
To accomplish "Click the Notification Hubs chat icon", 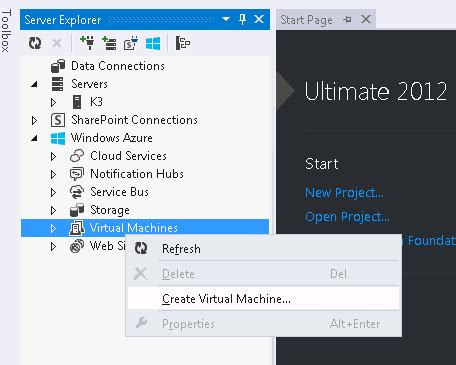I will click(x=77, y=174).
